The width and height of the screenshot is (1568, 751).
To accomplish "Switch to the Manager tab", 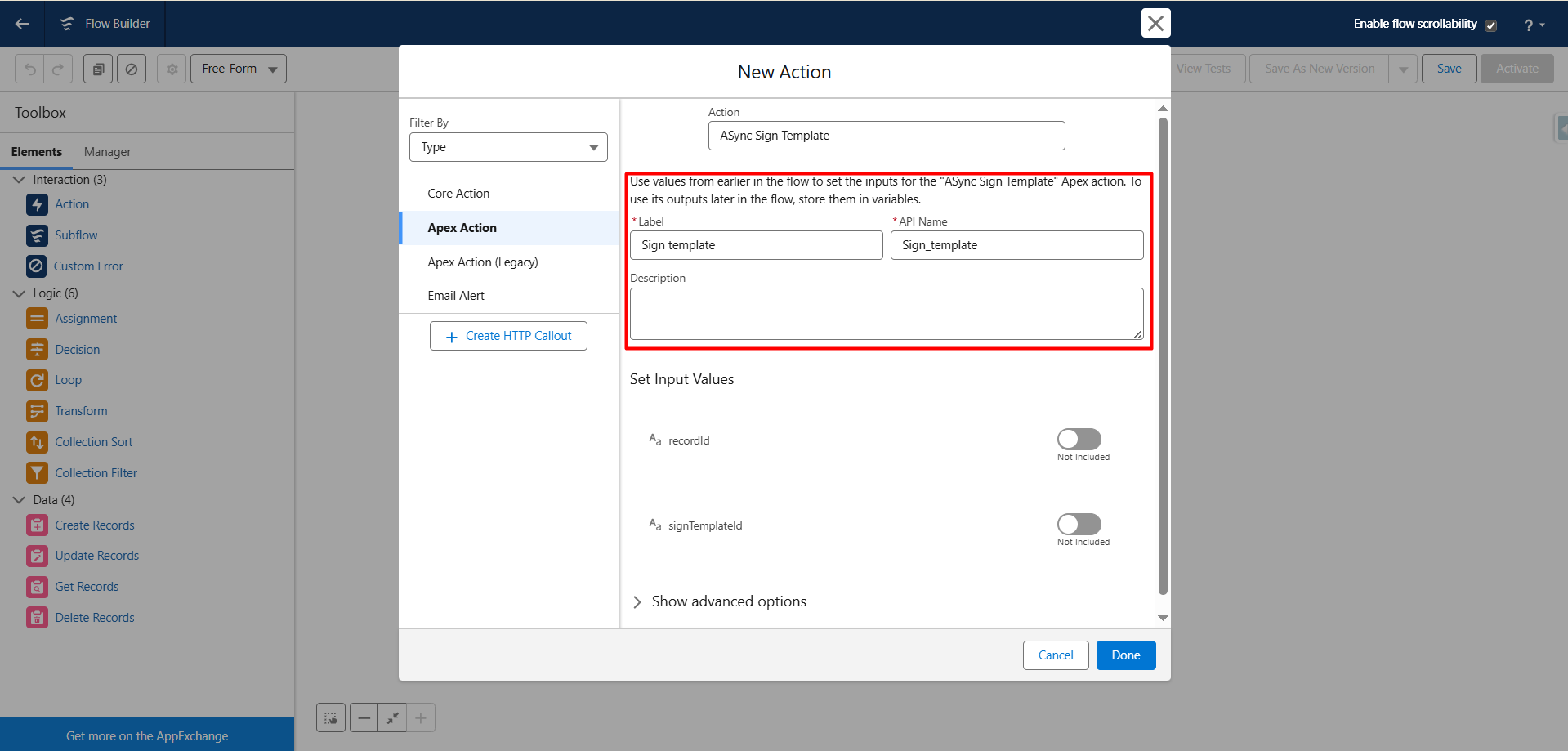I will [107, 152].
